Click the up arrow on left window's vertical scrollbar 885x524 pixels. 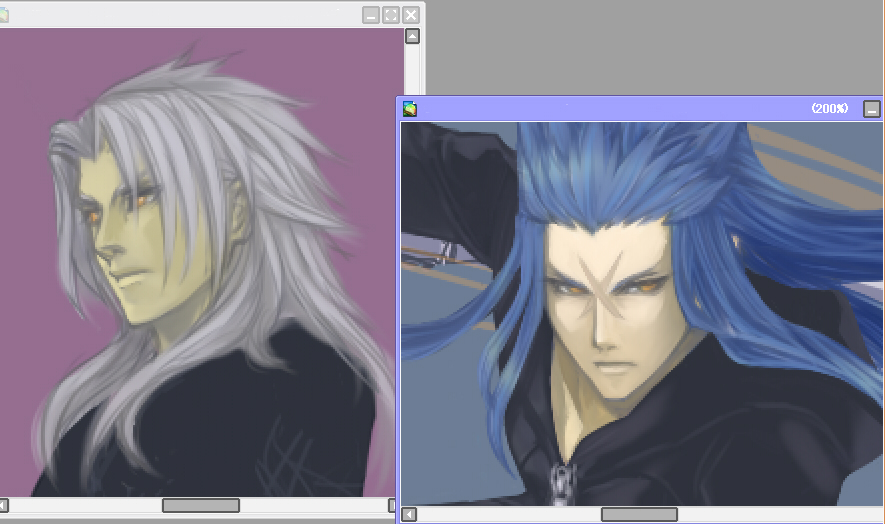[413, 36]
